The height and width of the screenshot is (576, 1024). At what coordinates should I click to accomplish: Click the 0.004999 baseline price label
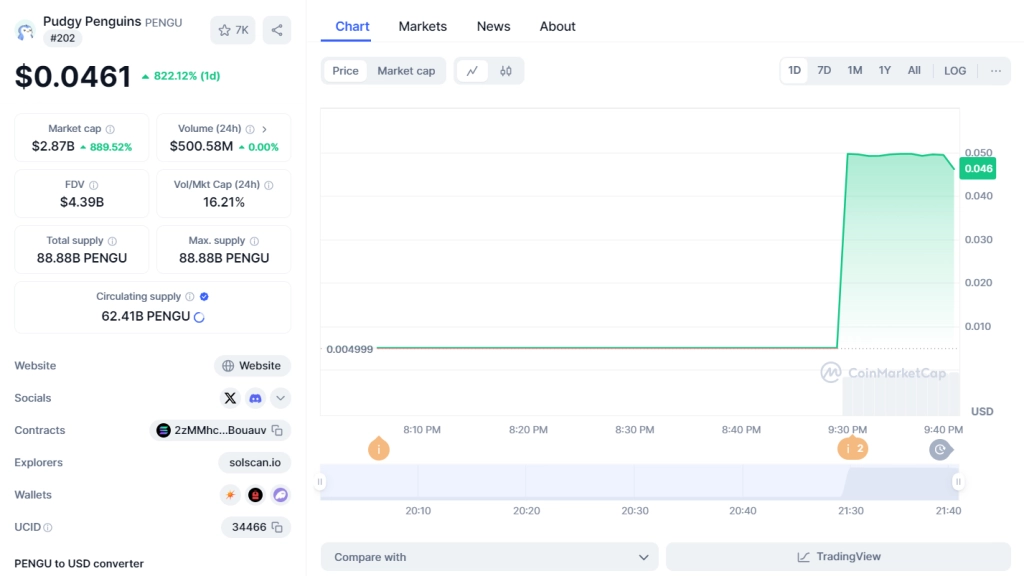point(349,349)
